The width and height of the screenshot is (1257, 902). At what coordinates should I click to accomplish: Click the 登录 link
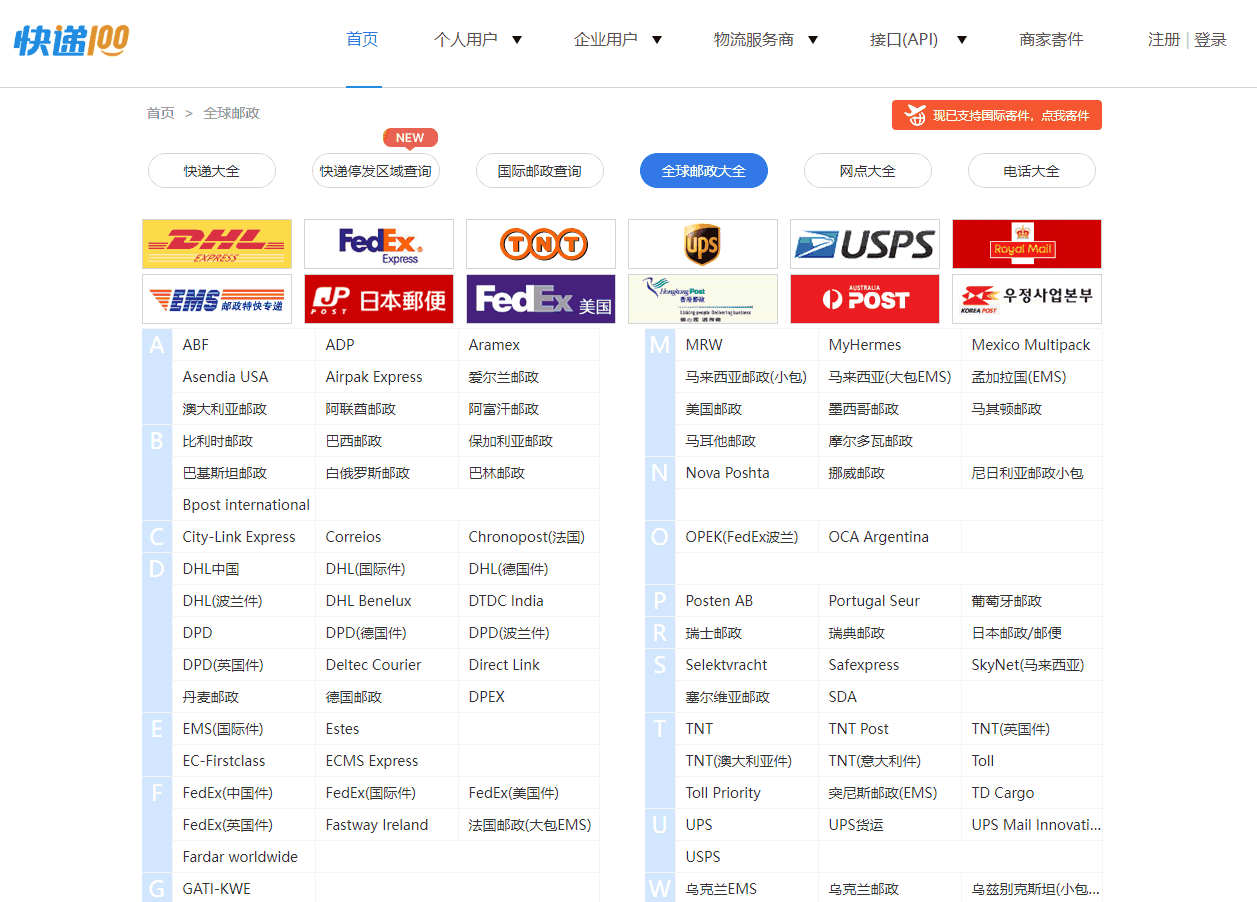pyautogui.click(x=1209, y=39)
